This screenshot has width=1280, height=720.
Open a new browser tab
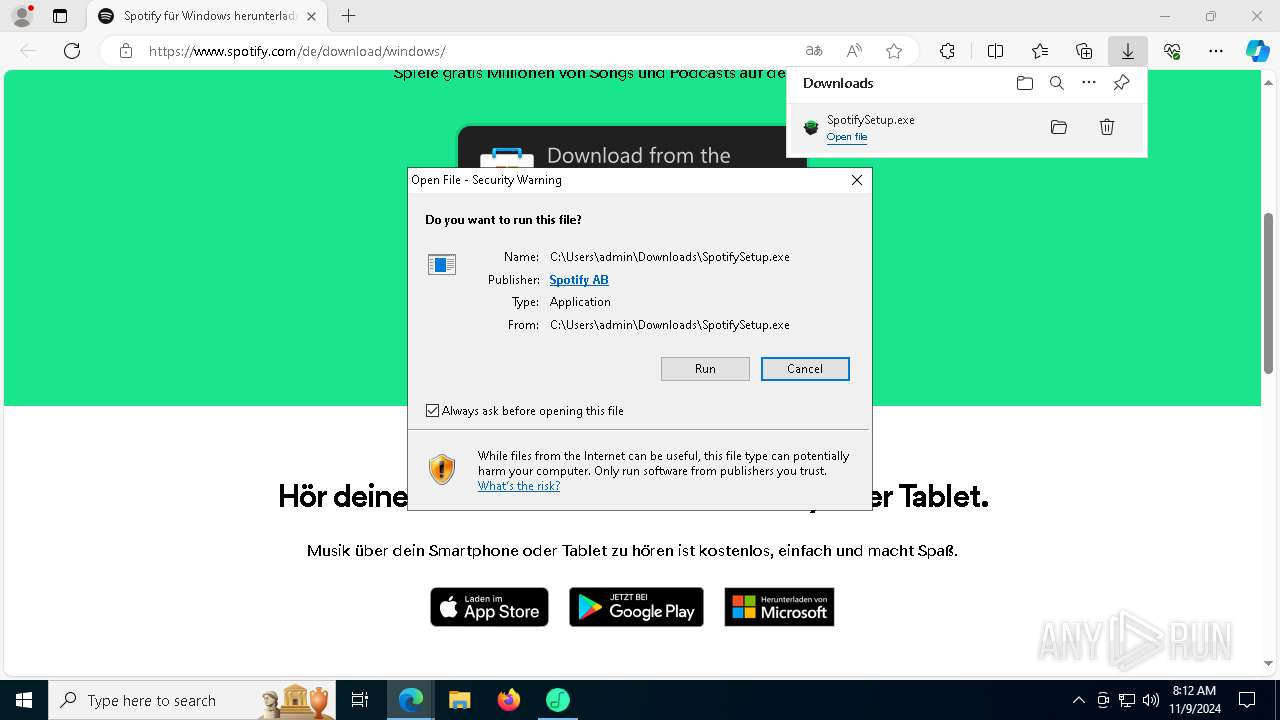point(348,16)
